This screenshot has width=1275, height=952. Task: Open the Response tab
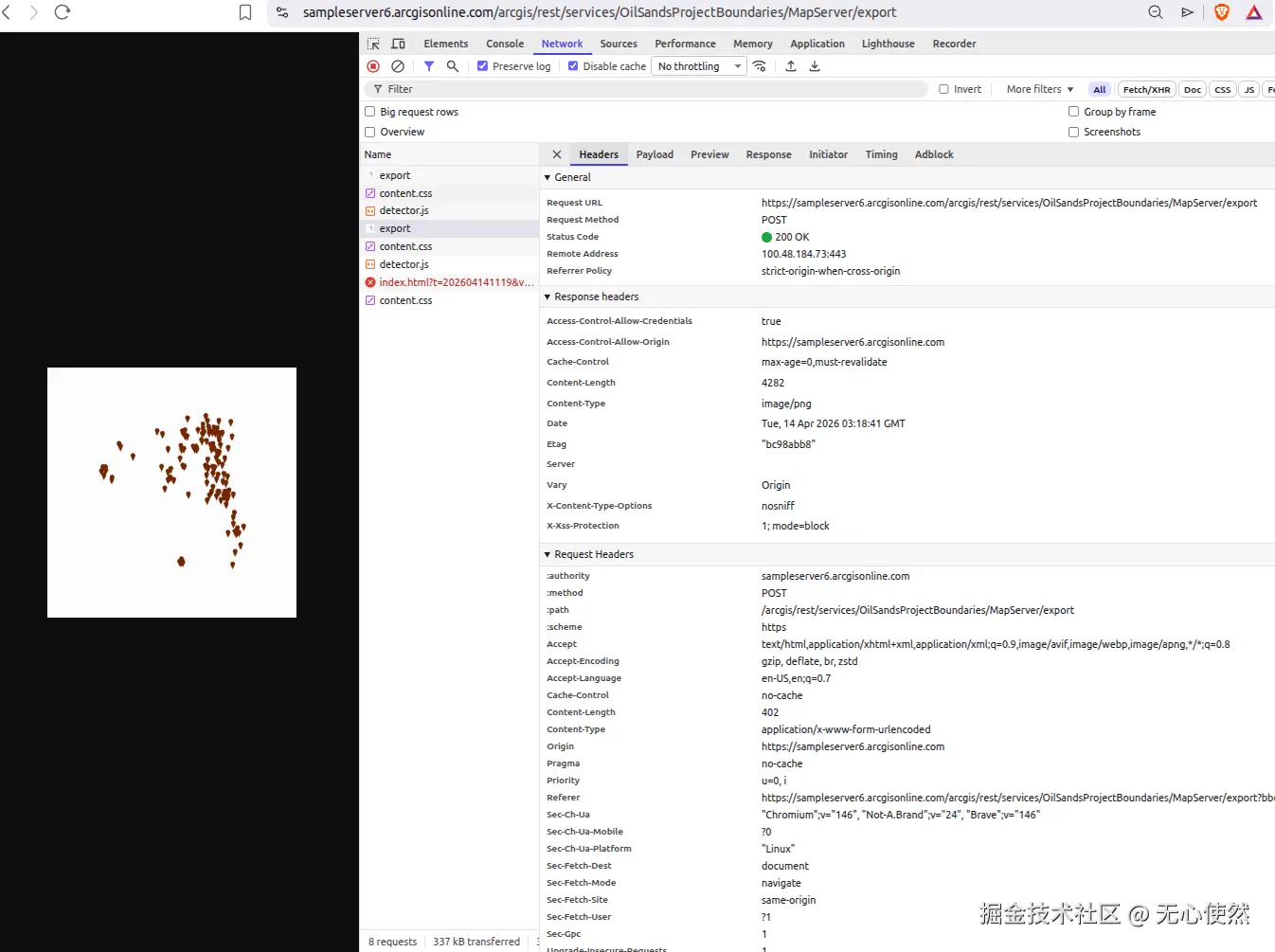click(x=769, y=154)
